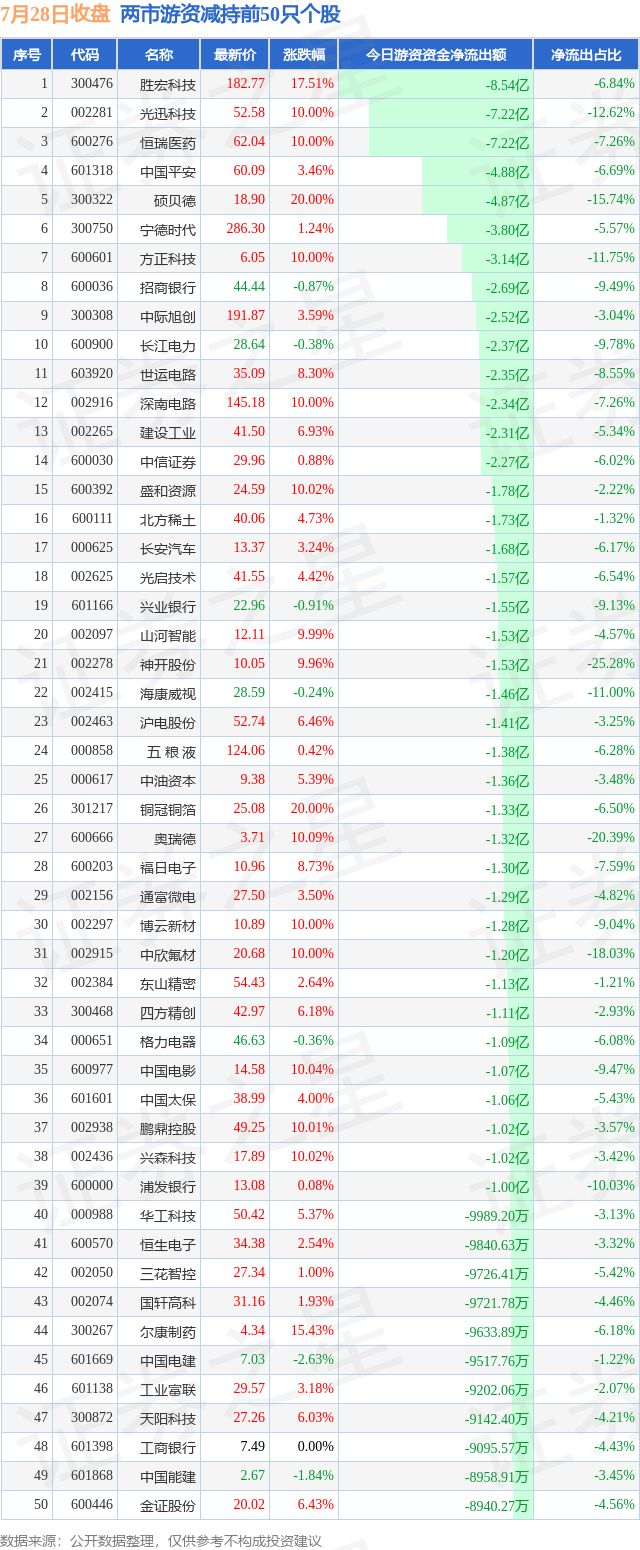
Task: Select the stock name 中国电建
Action: 168,1360
